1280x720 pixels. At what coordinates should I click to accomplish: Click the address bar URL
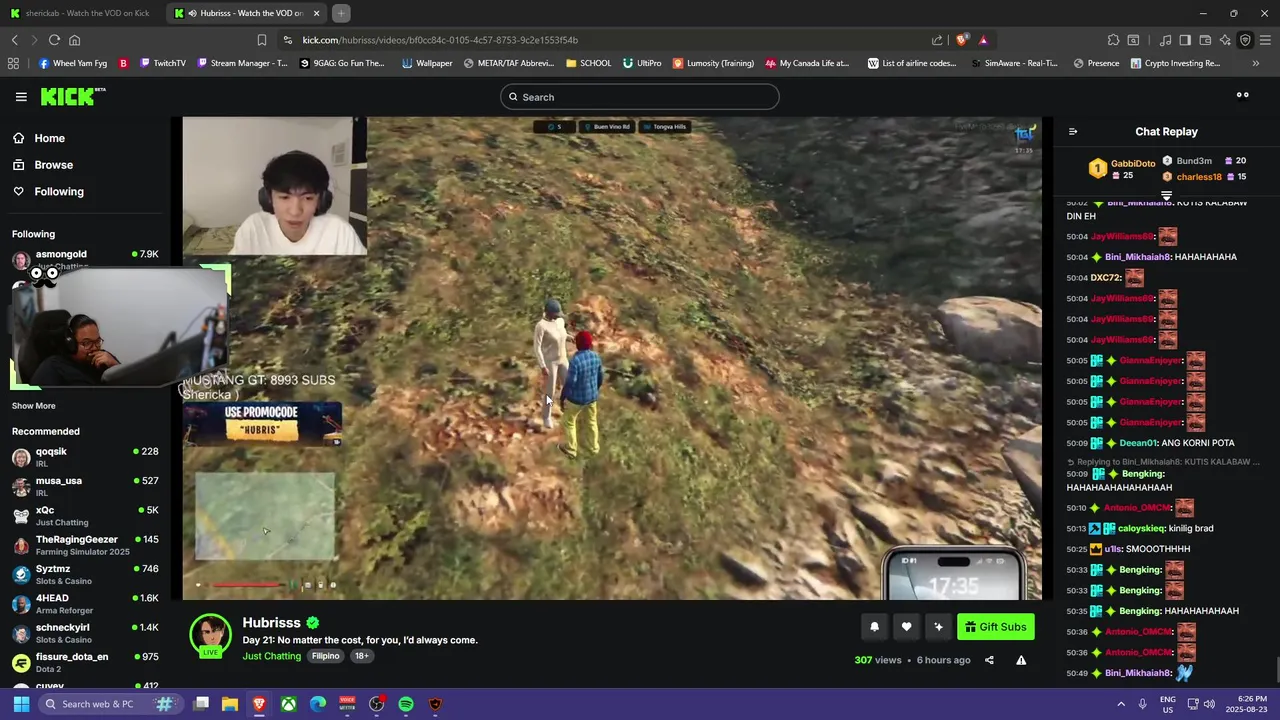tap(440, 40)
